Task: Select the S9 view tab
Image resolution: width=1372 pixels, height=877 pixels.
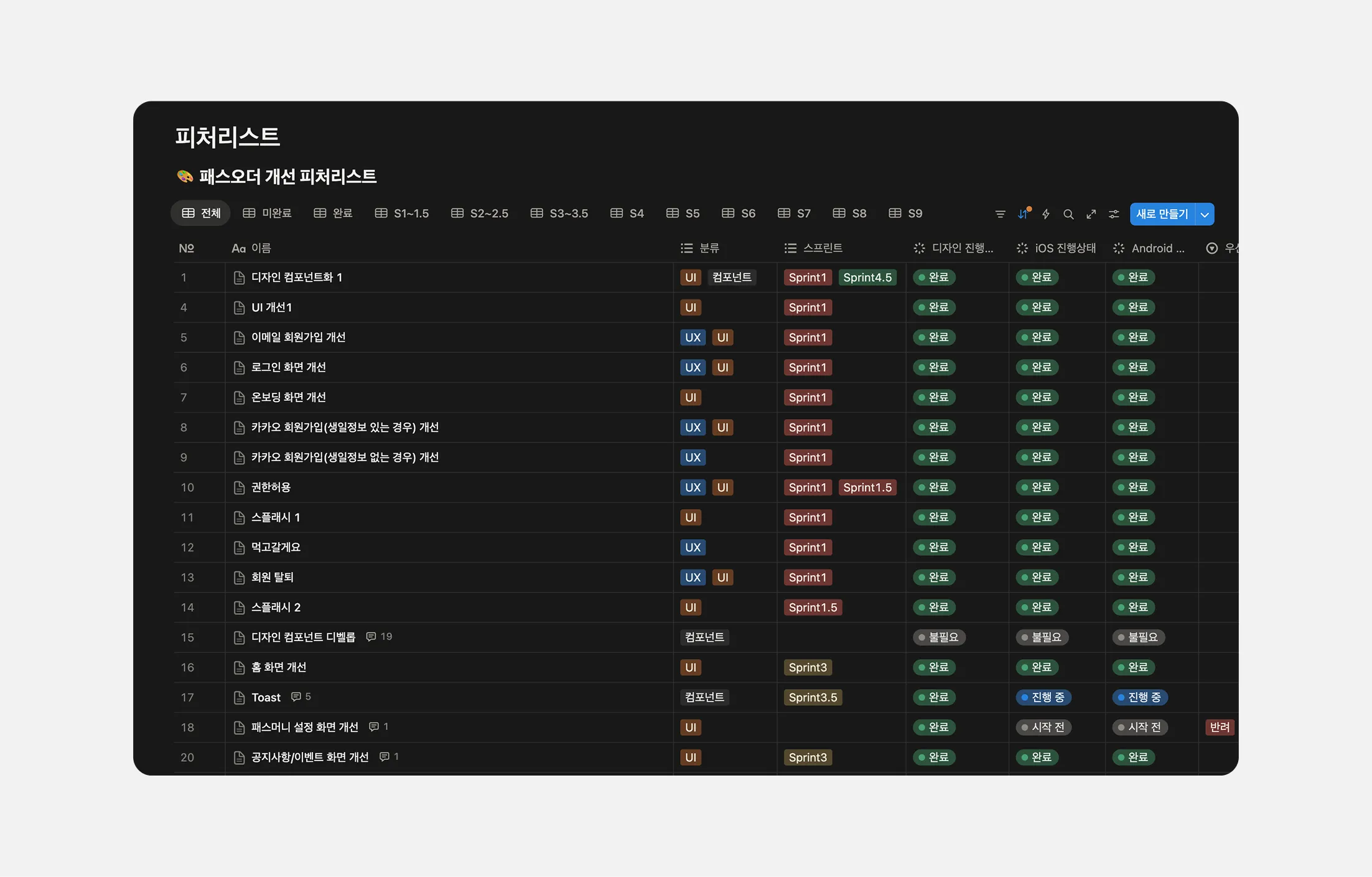Action: tap(906, 213)
